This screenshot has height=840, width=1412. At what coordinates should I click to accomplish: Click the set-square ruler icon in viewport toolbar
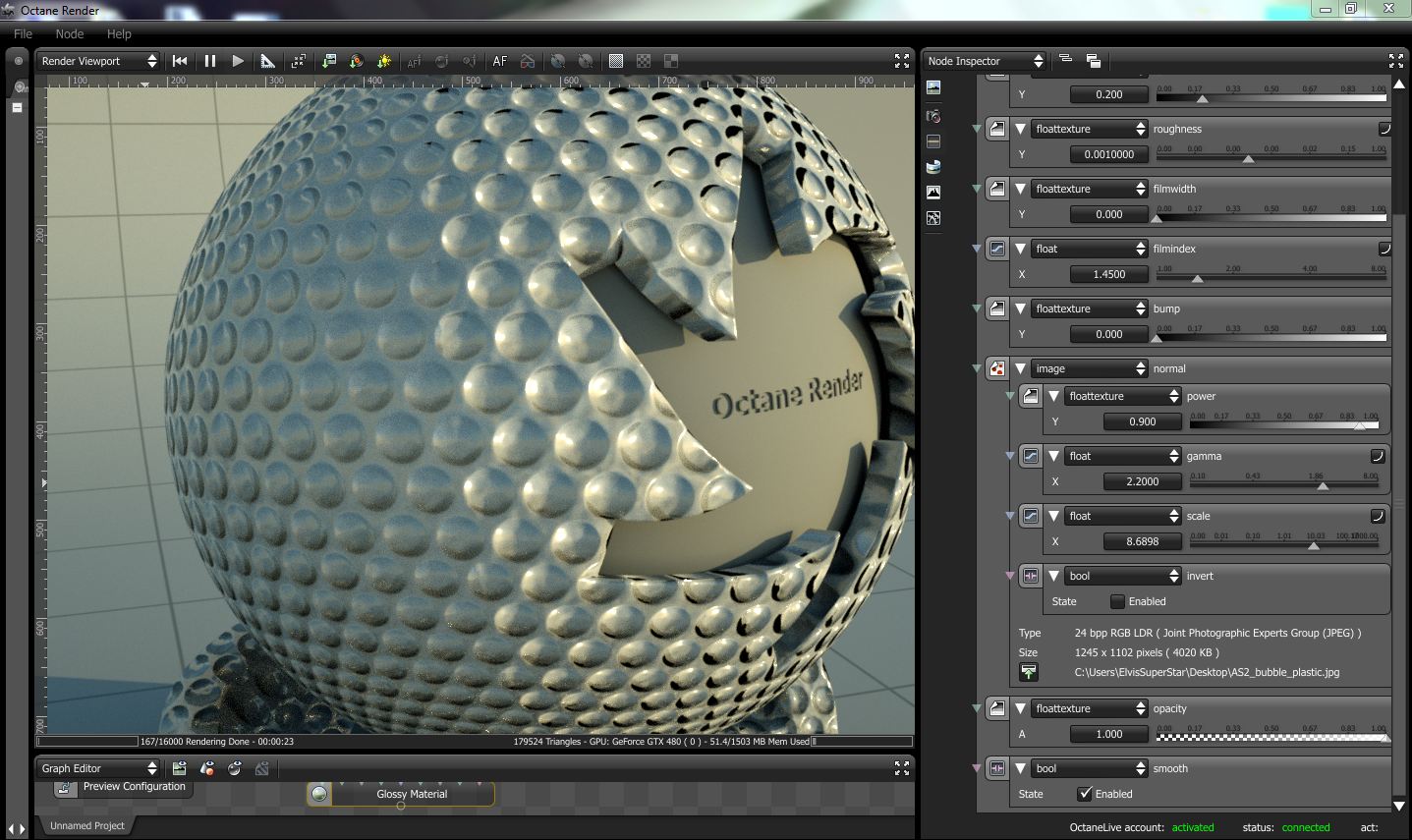267,61
